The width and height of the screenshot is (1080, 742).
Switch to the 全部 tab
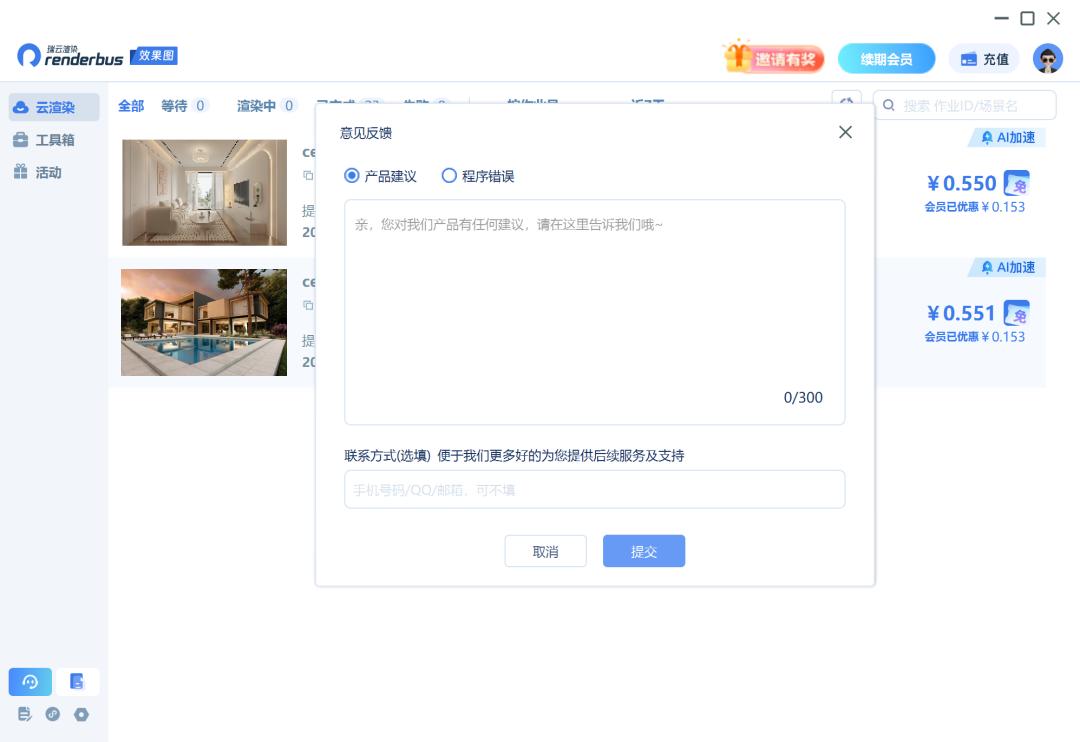point(130,105)
